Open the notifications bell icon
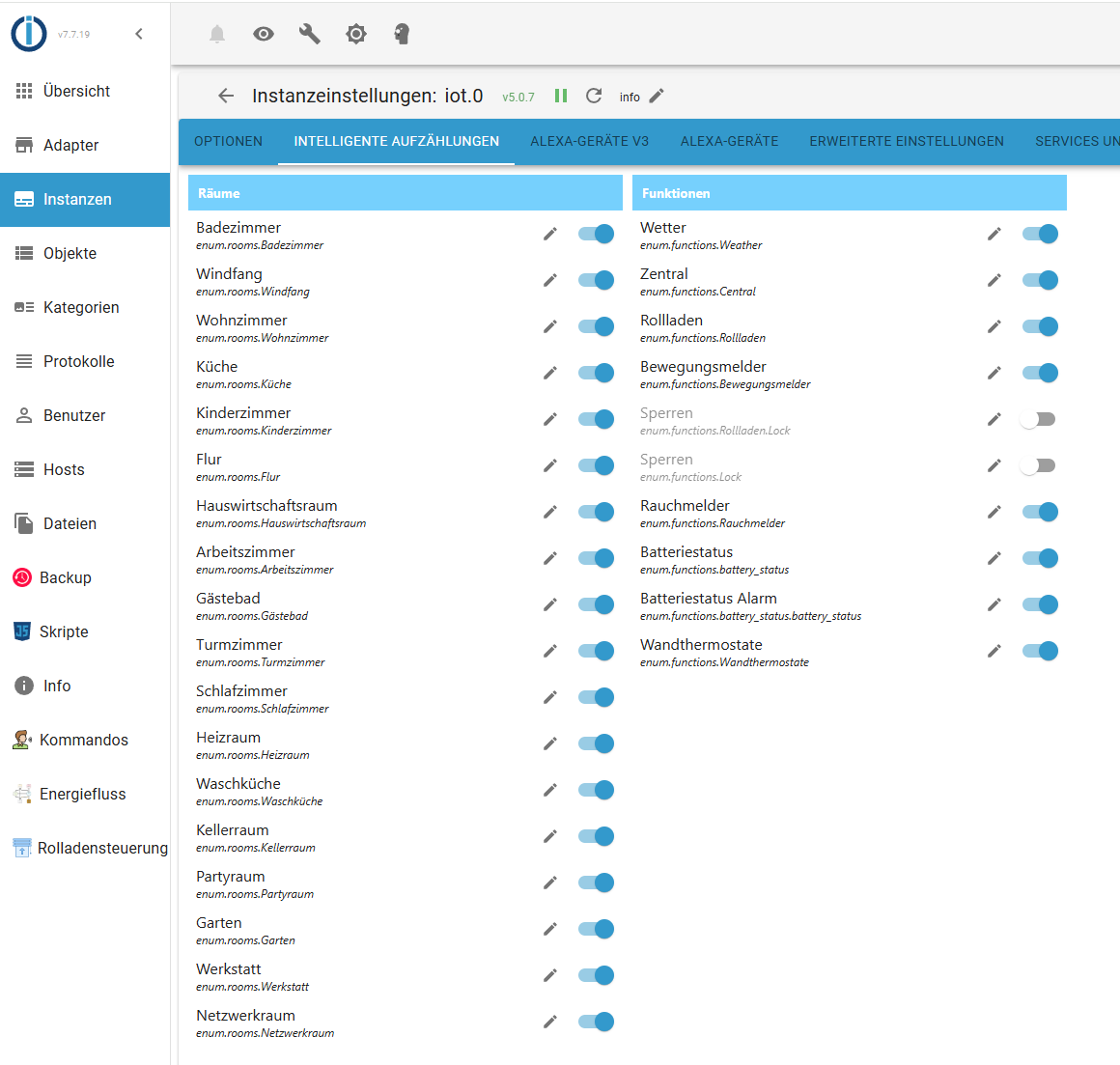Screen dimensions: 1120x1065 (x=217, y=34)
